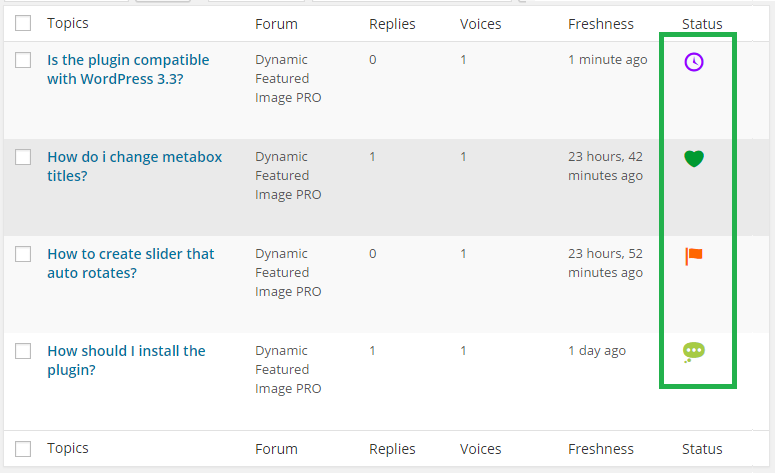Sort by the top Topics column header
This screenshot has height=473, width=775.
point(68,23)
